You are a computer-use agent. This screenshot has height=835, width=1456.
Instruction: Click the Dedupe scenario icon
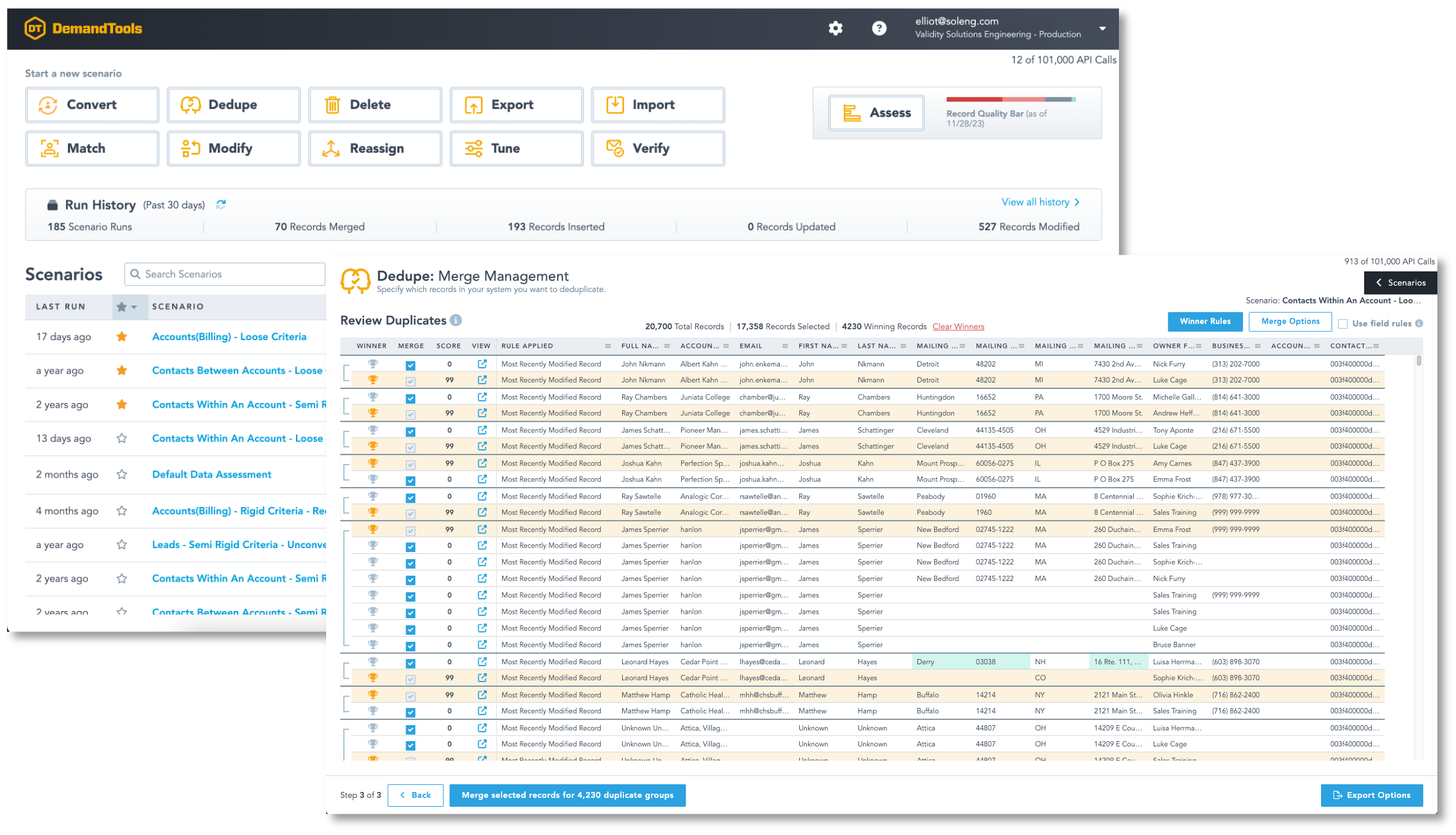coord(191,105)
